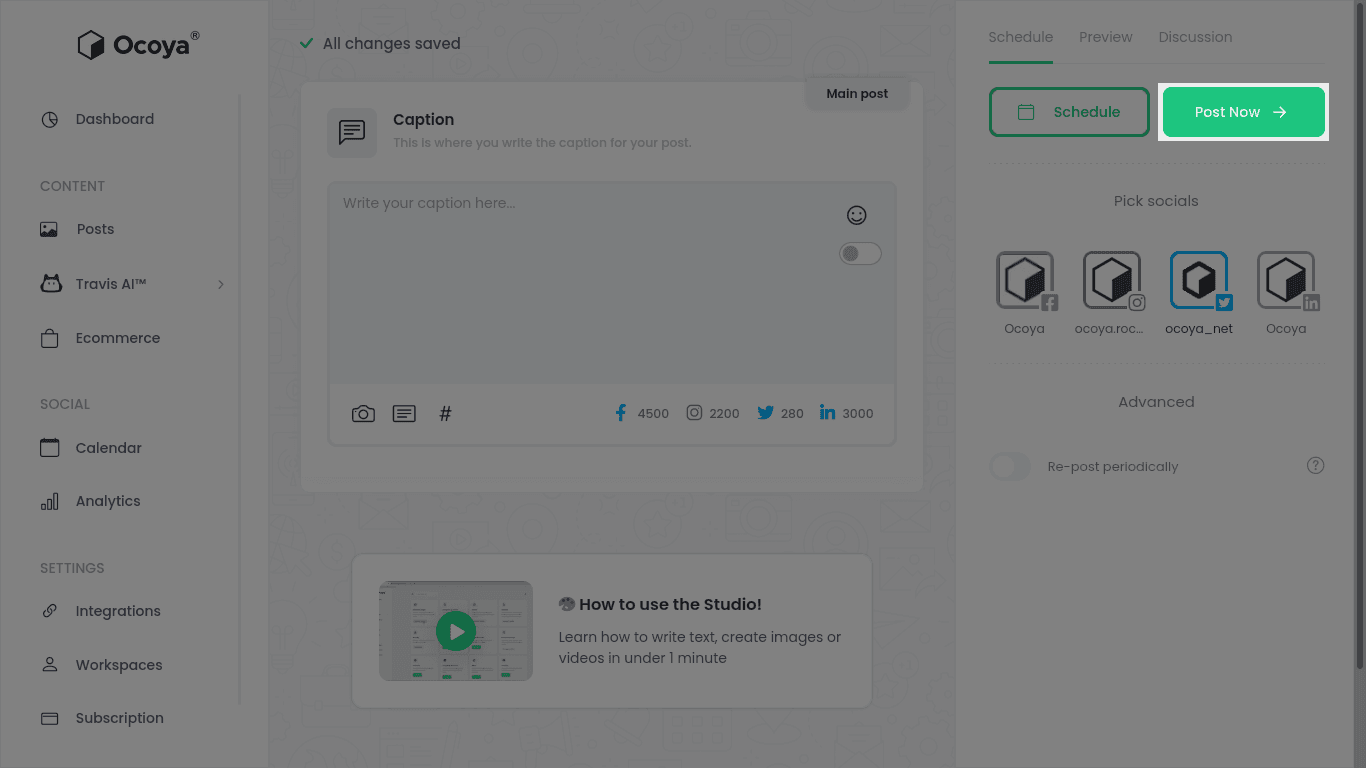
Task: Click the Workspaces person icon
Action: 49,664
